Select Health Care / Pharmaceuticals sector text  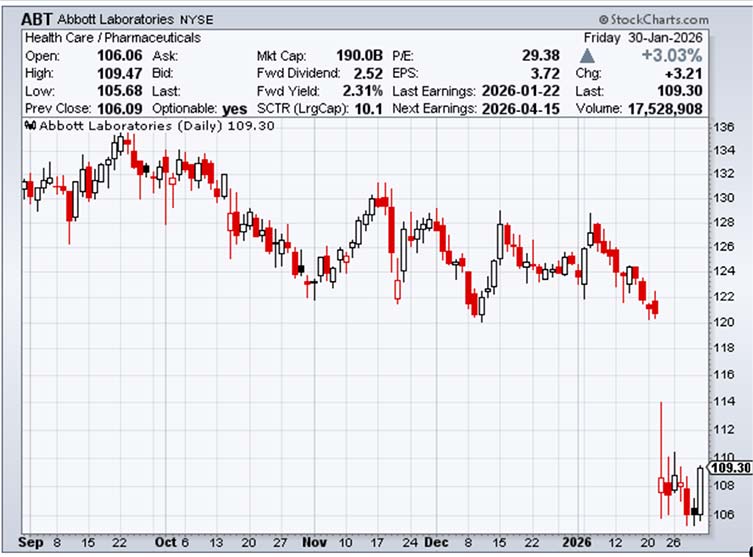pos(113,38)
